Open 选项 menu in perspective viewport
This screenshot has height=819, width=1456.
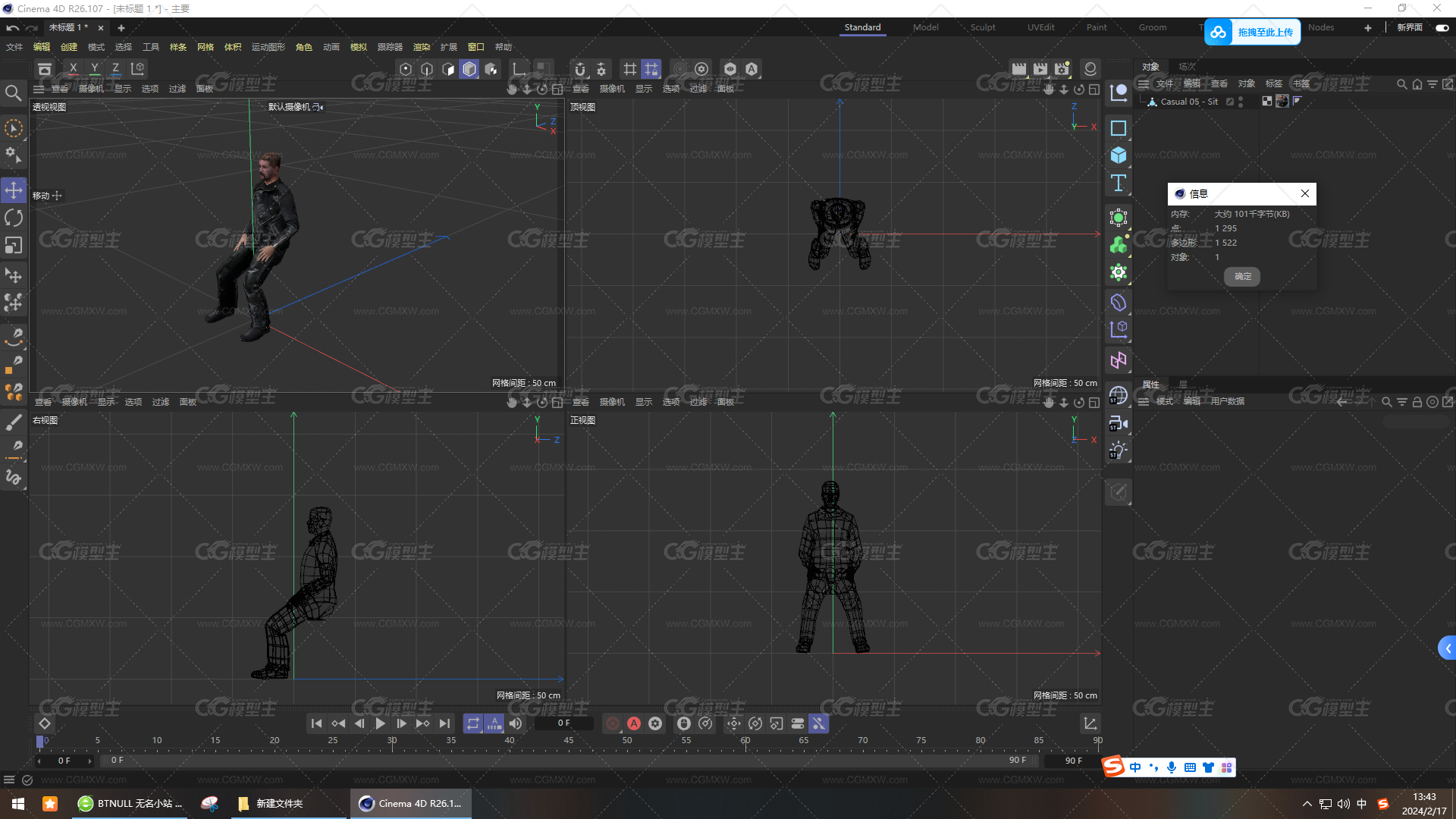pyautogui.click(x=150, y=89)
